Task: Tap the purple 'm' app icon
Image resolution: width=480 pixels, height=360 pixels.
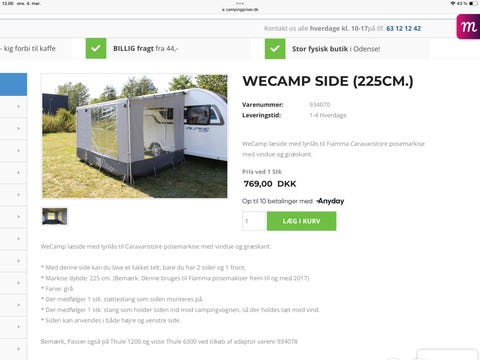Action: click(x=468, y=27)
